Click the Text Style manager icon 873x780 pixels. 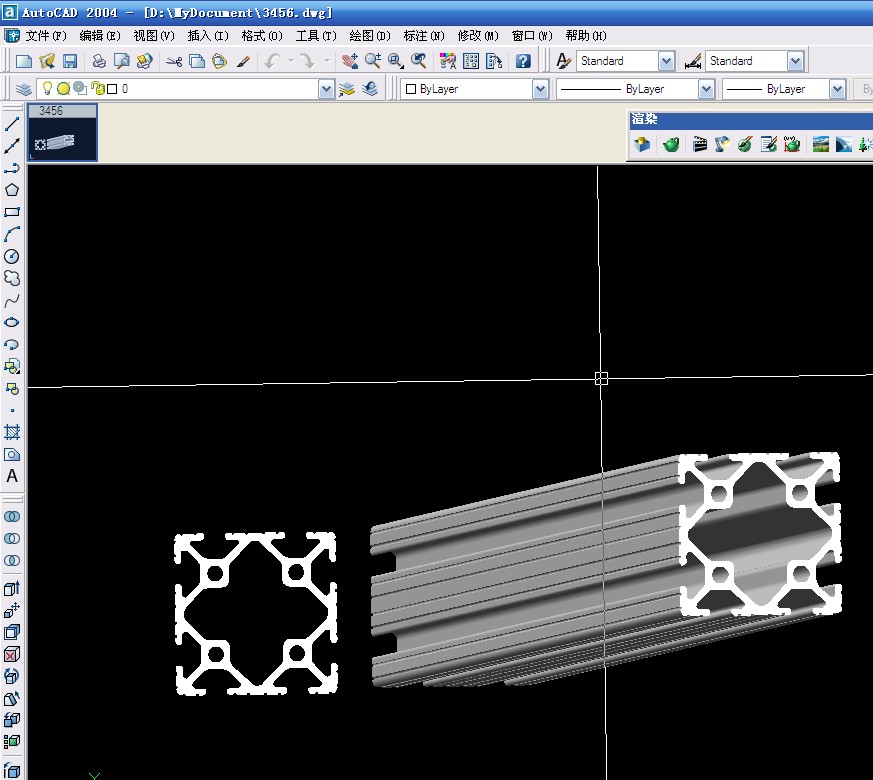pos(563,61)
